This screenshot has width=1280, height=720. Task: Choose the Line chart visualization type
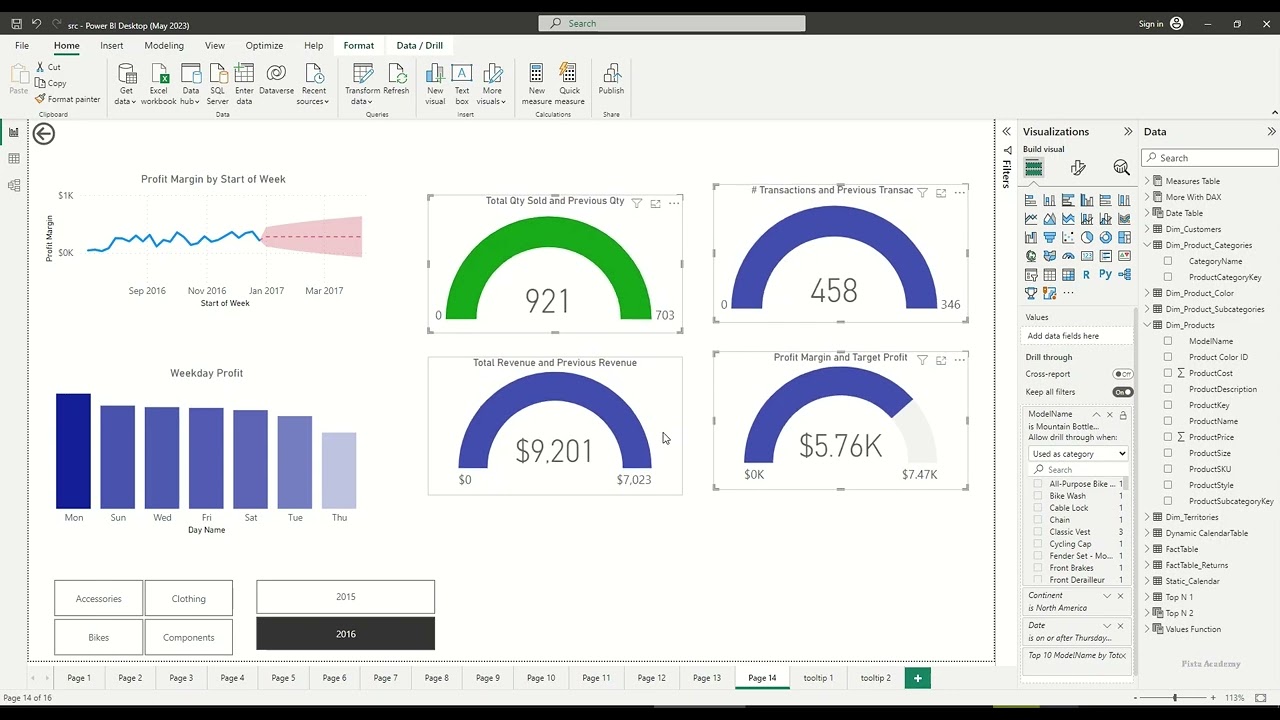coord(1031,219)
